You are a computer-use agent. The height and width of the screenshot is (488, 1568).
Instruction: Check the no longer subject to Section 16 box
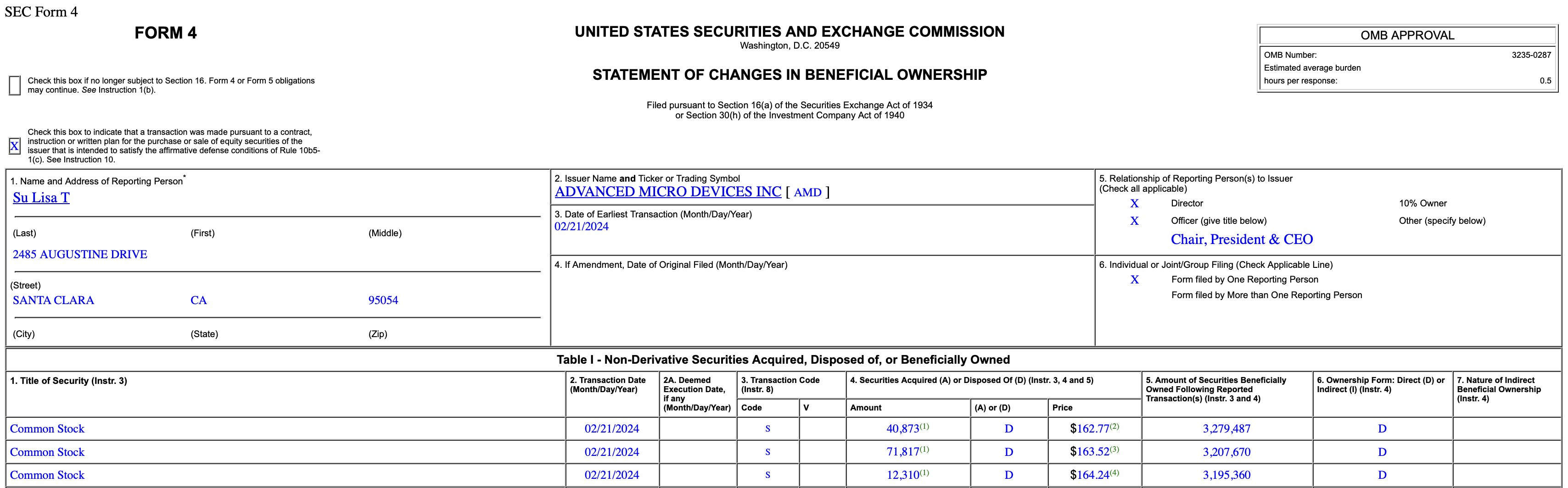coord(15,85)
